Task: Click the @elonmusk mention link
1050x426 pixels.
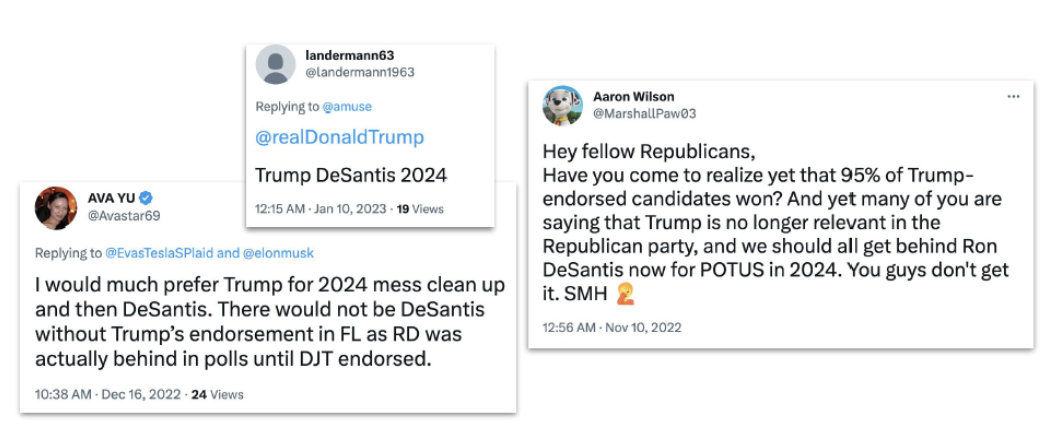Action: 277,253
